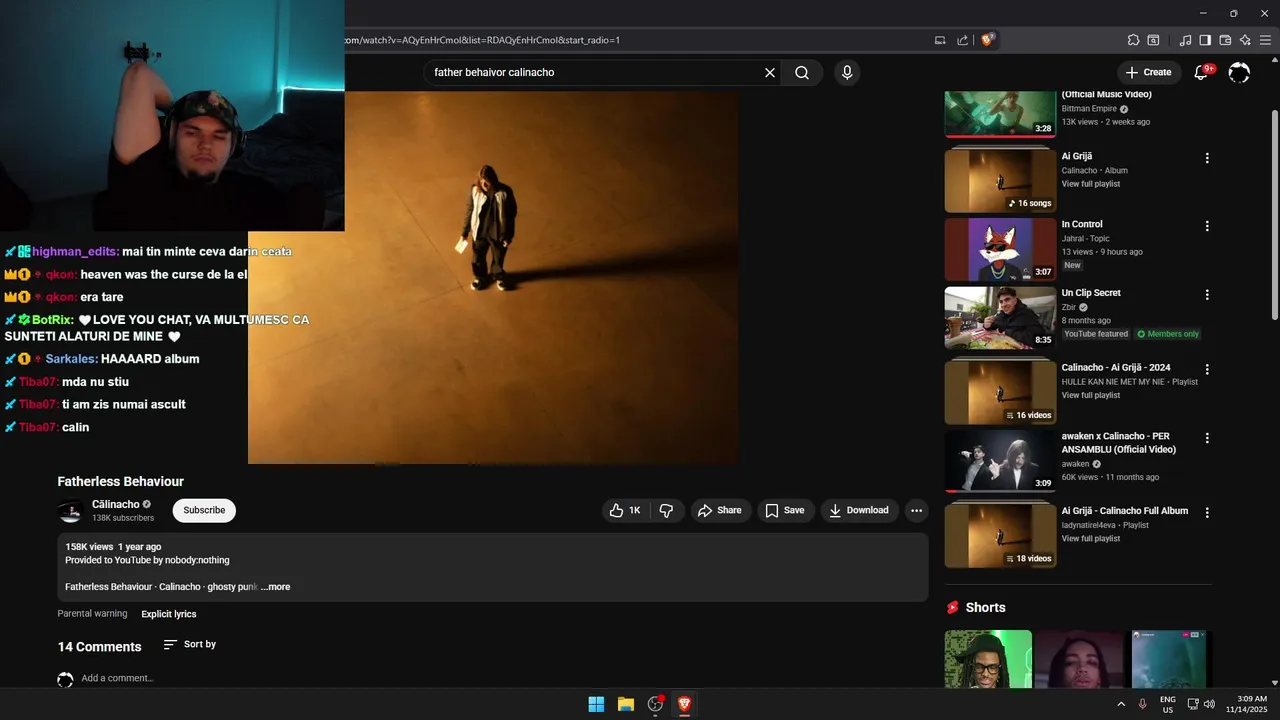1280x720 pixels.
Task: Open the Brave Wallet icon
Action: (1225, 40)
